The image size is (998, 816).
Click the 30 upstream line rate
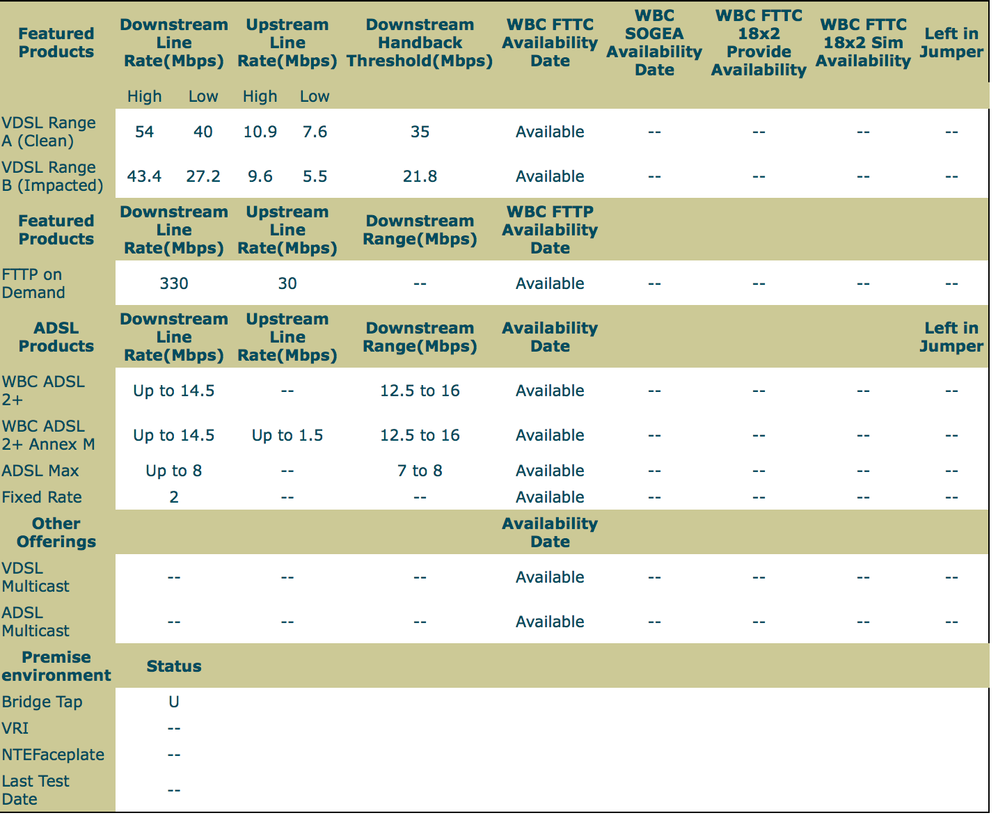[x=288, y=283]
